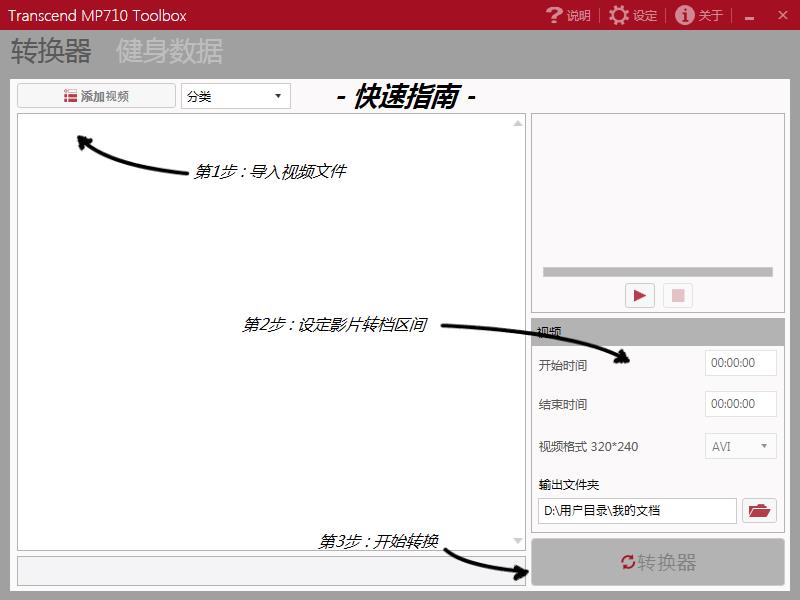The image size is (800, 600).
Task: Close the Transcend MP710 Toolbox window
Action: click(x=780, y=16)
